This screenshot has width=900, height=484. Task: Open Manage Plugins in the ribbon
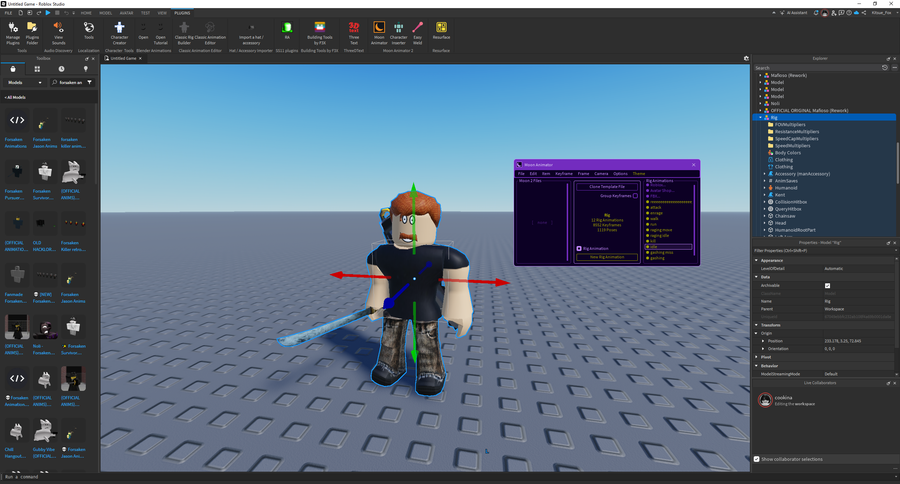pyautogui.click(x=13, y=33)
